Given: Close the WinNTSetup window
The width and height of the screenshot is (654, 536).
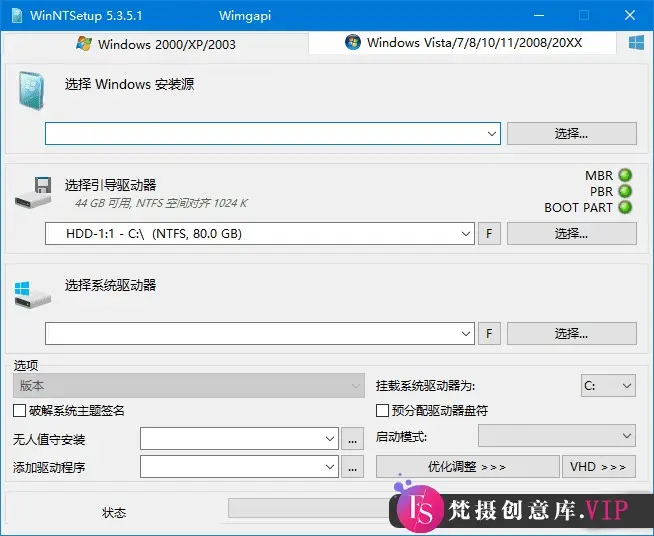Looking at the screenshot, I should coord(630,15).
